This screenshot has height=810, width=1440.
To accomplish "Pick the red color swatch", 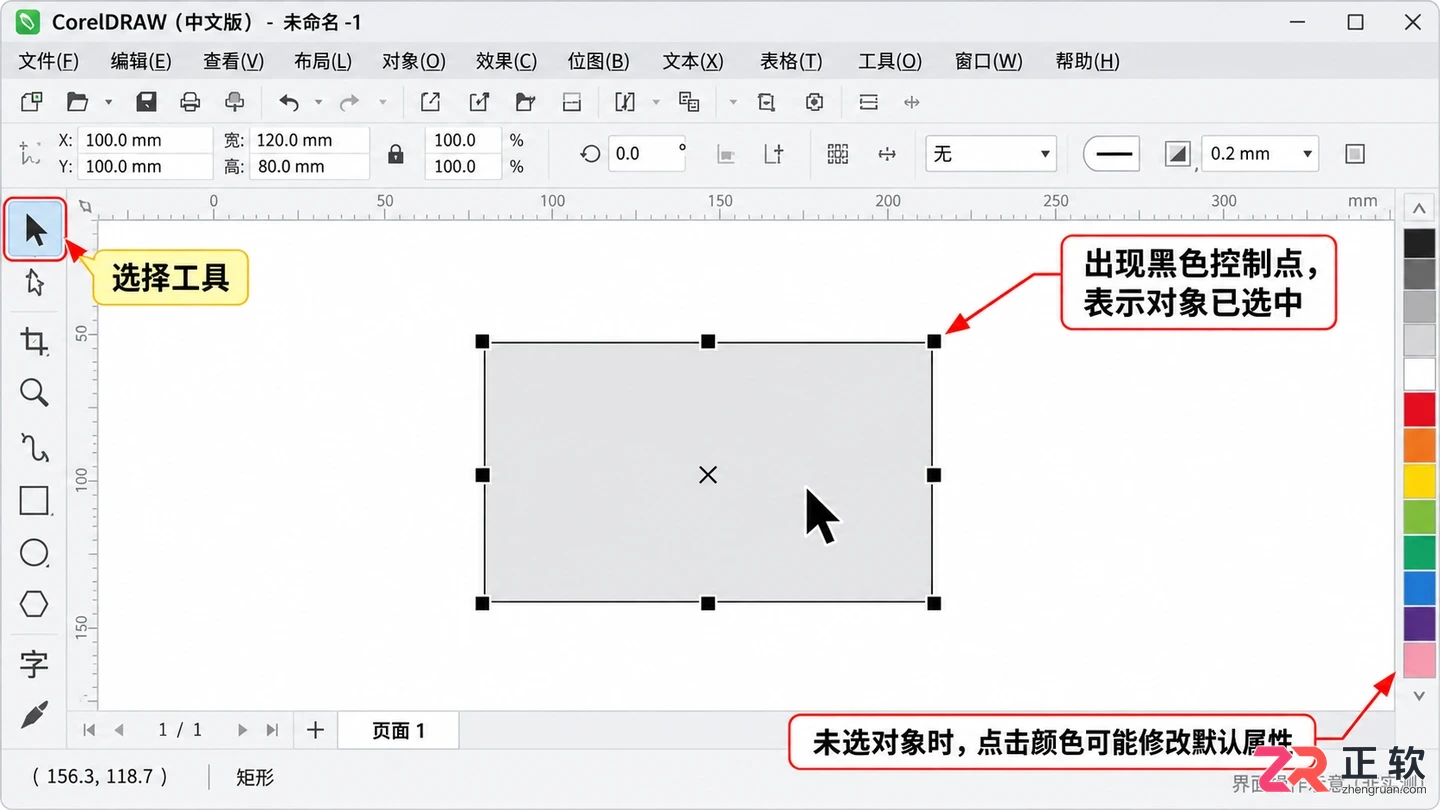I will coord(1419,409).
